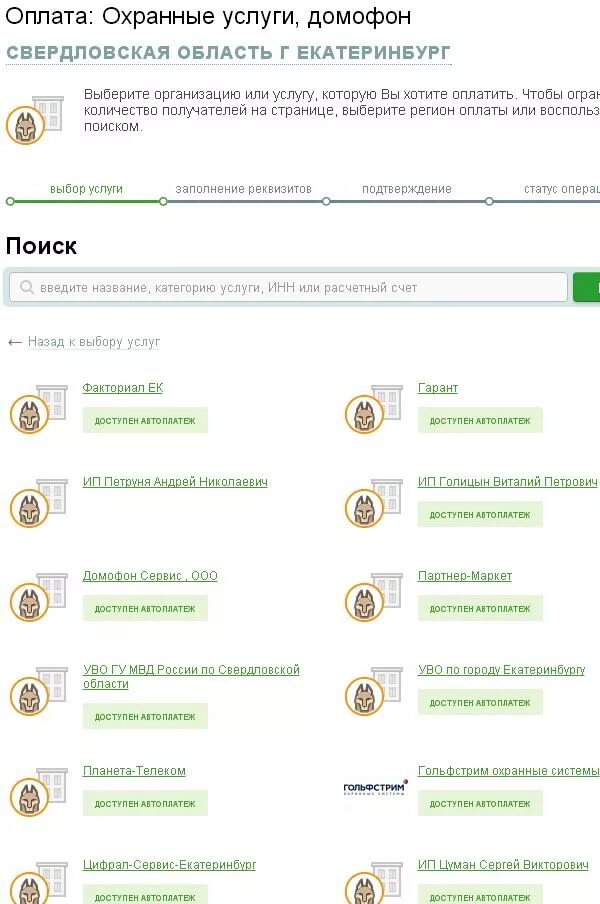Select the ИП Петруня Андрей Николаевич icon

(x=39, y=503)
